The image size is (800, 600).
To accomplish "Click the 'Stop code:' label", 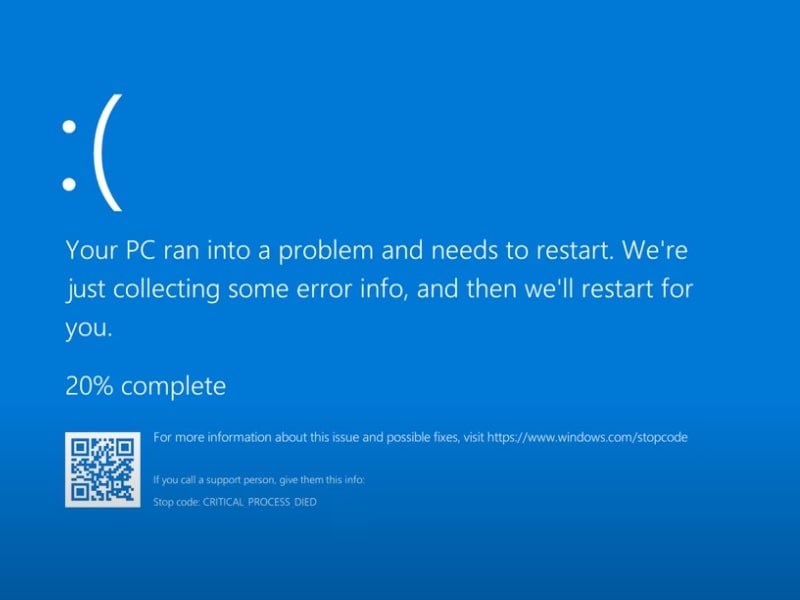I will coord(177,502).
